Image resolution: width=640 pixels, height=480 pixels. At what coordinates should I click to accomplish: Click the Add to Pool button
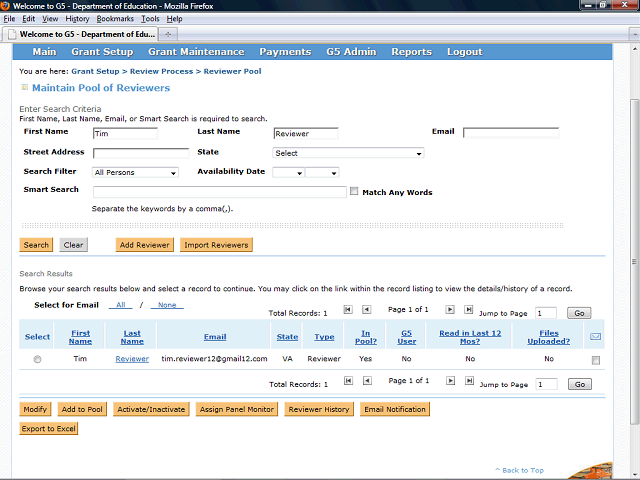[81, 409]
